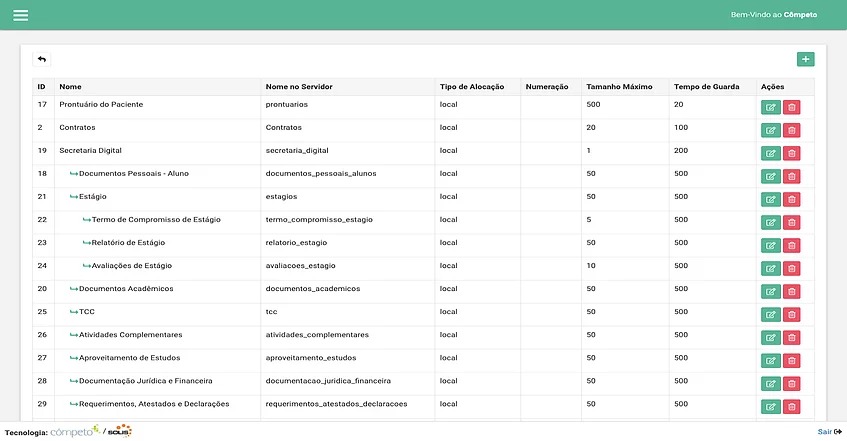Click the Nome column header
The width and height of the screenshot is (847, 441).
tap(70, 87)
